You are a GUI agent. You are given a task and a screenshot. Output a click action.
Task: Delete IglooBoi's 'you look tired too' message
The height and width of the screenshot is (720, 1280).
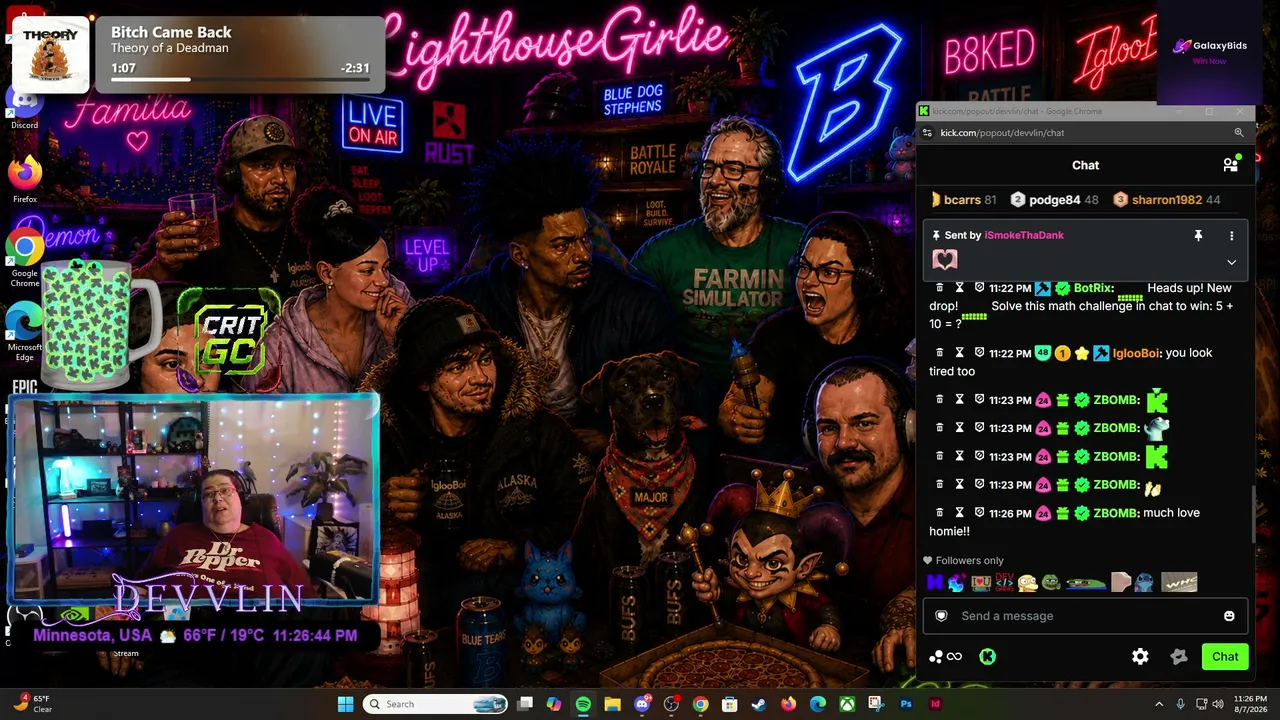tap(939, 353)
